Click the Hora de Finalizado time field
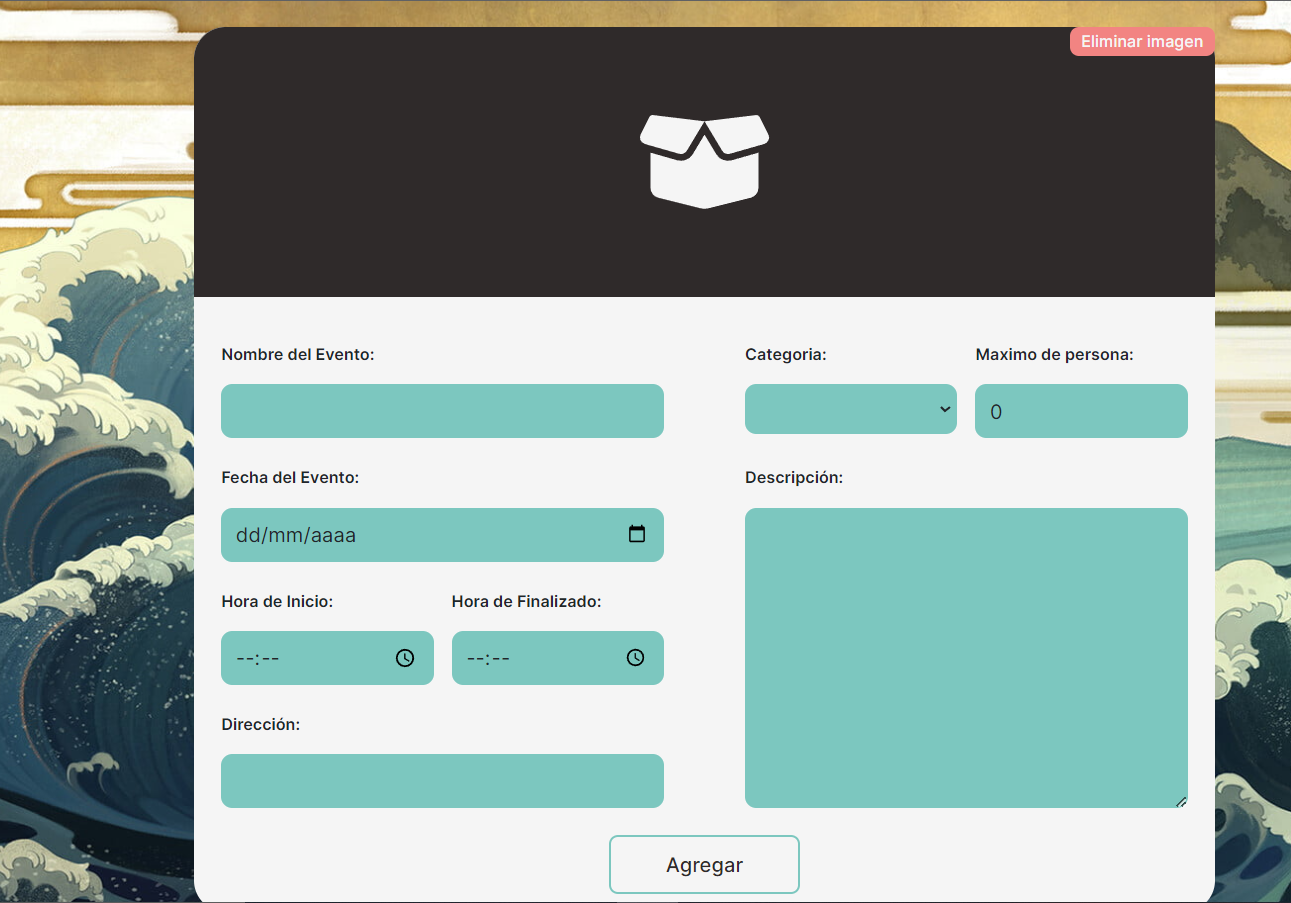1291x903 pixels. pos(558,658)
